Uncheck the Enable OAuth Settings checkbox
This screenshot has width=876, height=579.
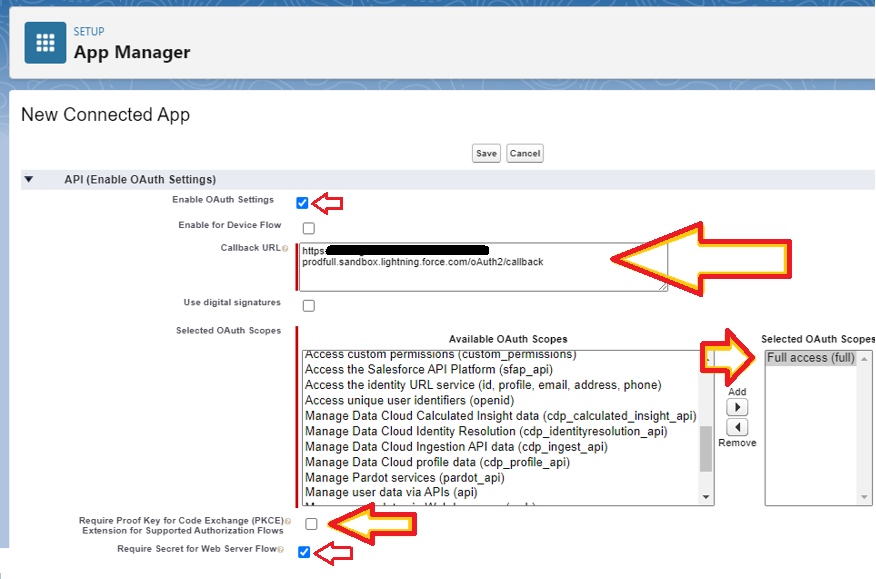pos(303,203)
